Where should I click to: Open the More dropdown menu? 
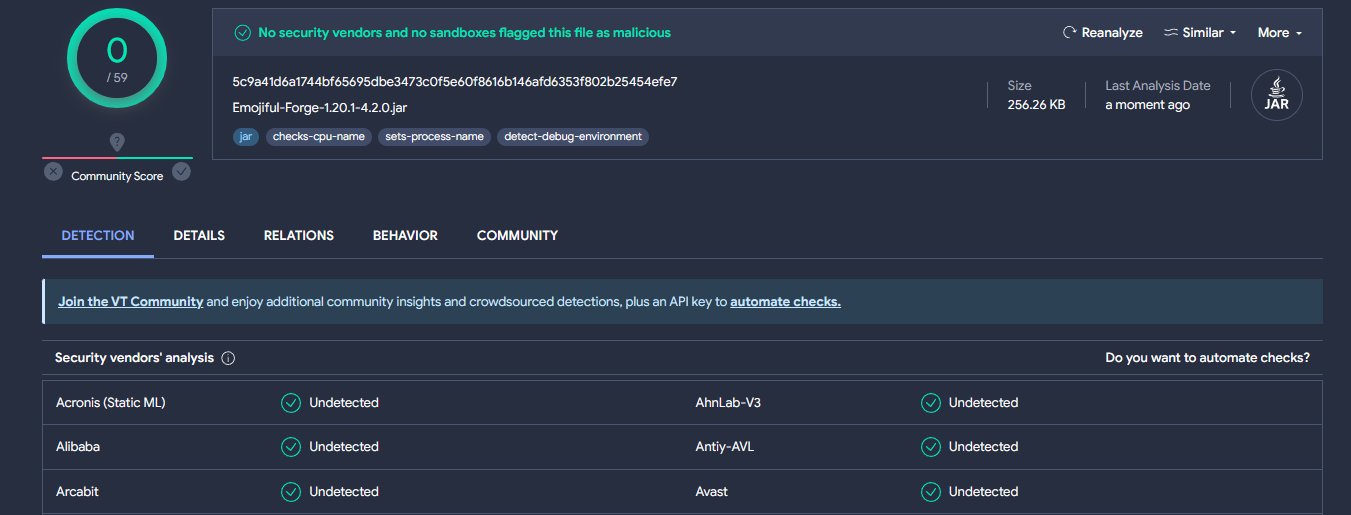click(x=1280, y=33)
